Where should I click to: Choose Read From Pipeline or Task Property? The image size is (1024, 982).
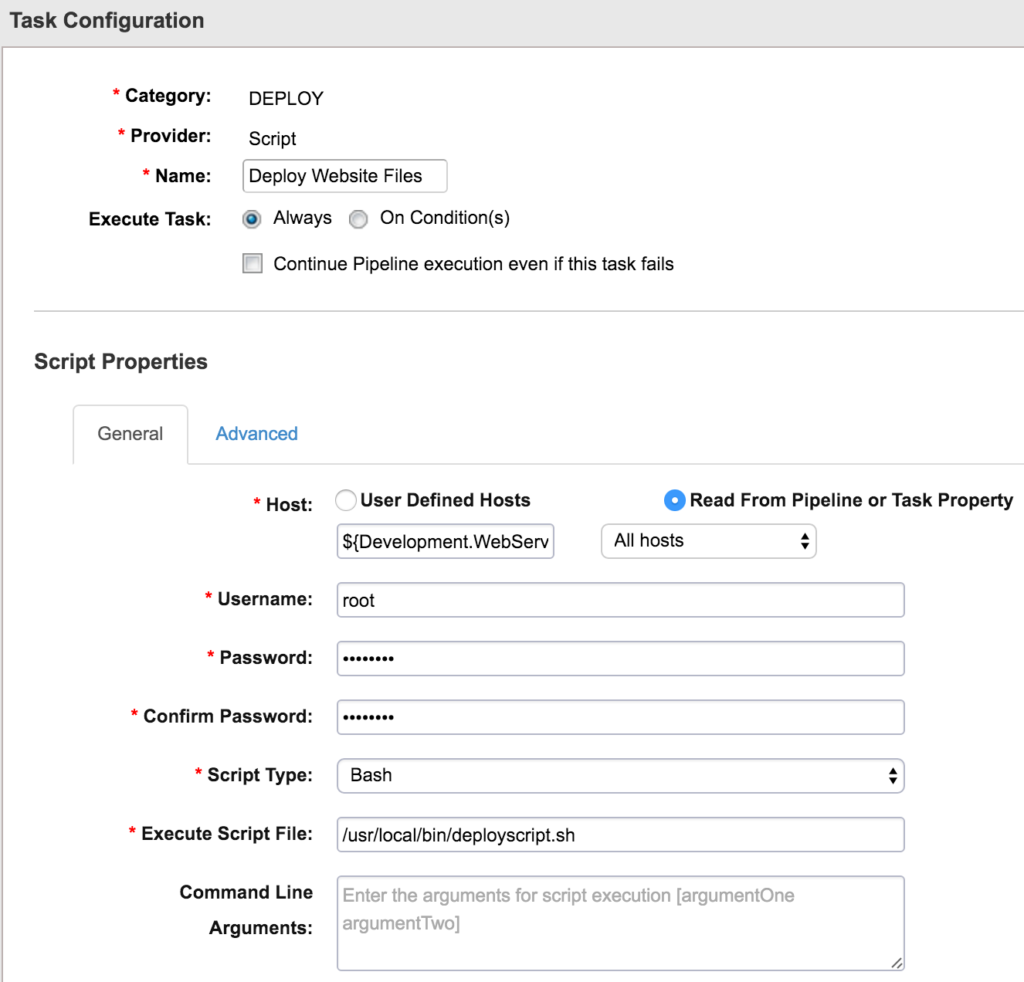click(x=675, y=500)
